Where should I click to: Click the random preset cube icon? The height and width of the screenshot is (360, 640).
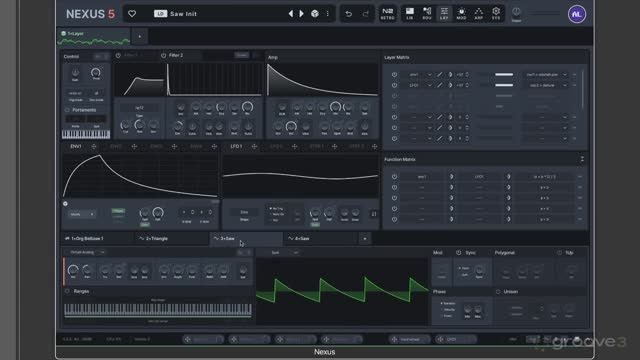[315, 14]
